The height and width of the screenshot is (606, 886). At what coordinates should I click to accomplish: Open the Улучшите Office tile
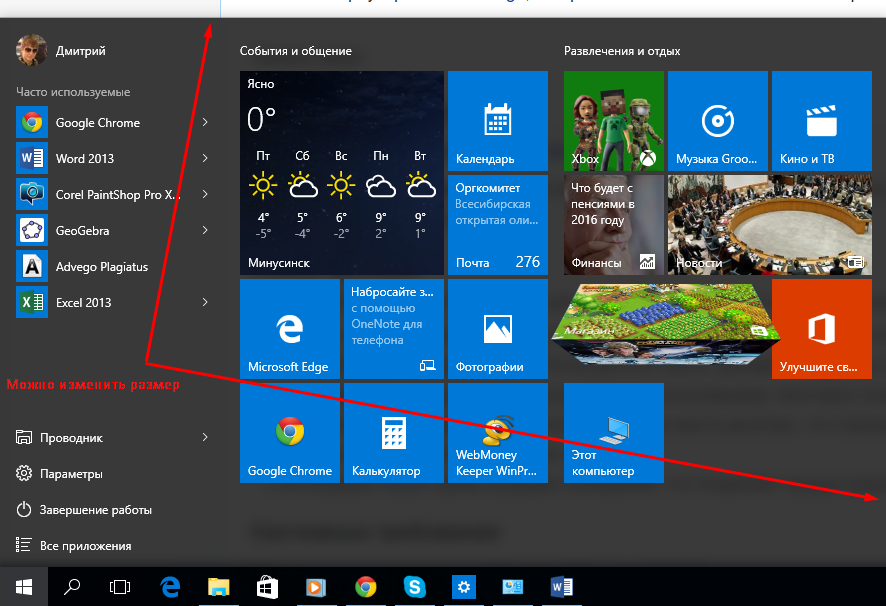point(822,329)
